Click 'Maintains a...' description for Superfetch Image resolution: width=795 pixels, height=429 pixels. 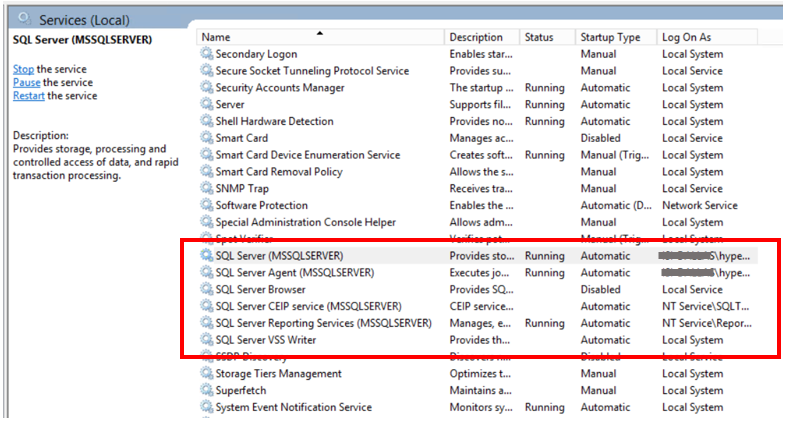(480, 390)
